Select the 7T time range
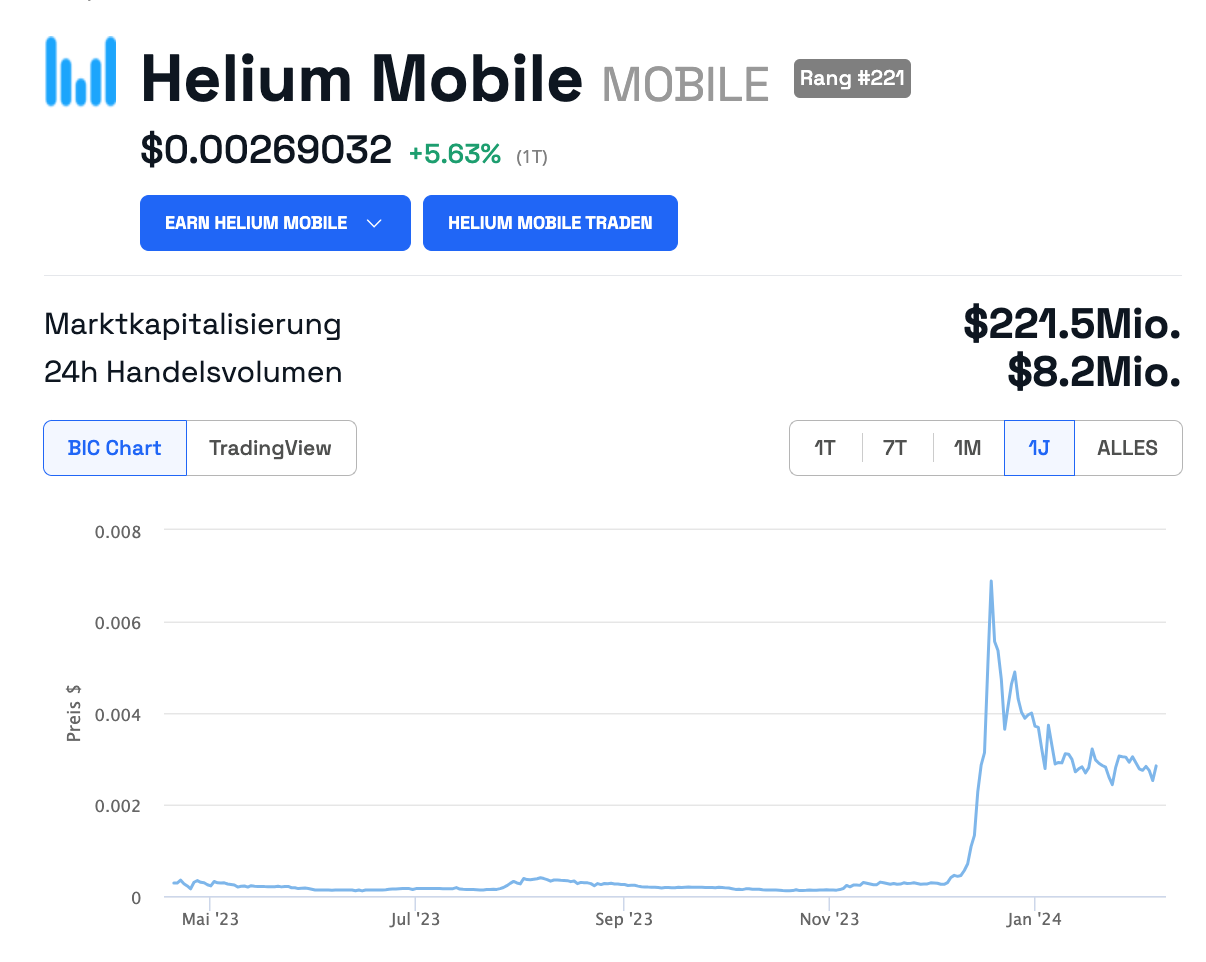 point(895,448)
